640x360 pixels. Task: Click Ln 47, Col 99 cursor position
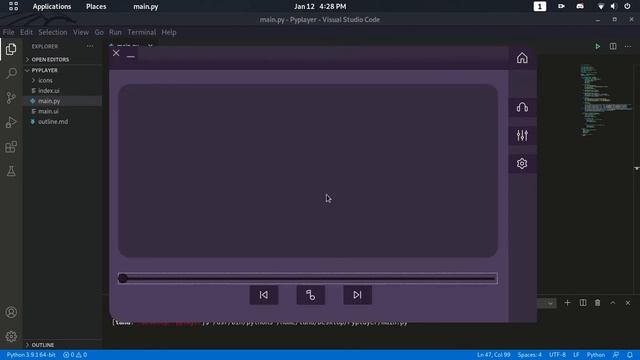tap(493, 355)
